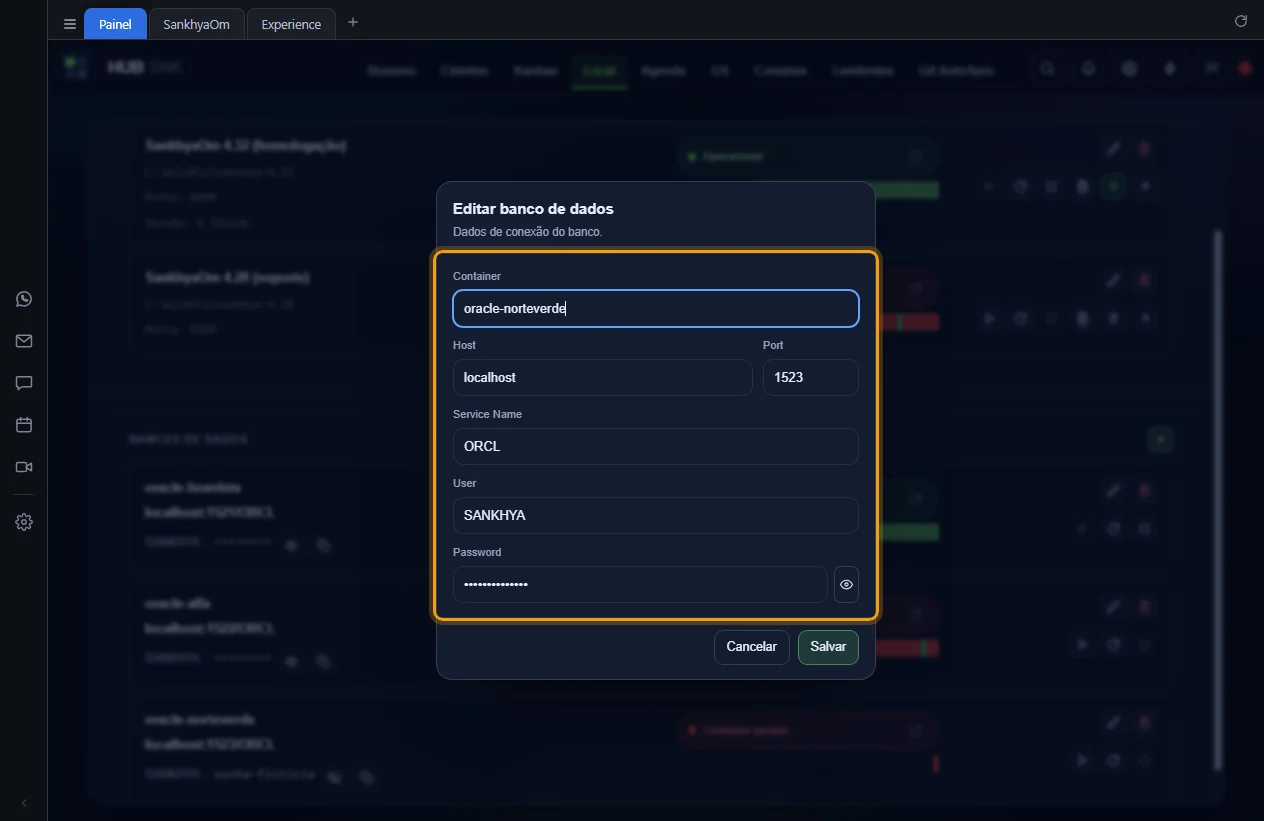Click the page's vertical scrollbar

(1217, 500)
